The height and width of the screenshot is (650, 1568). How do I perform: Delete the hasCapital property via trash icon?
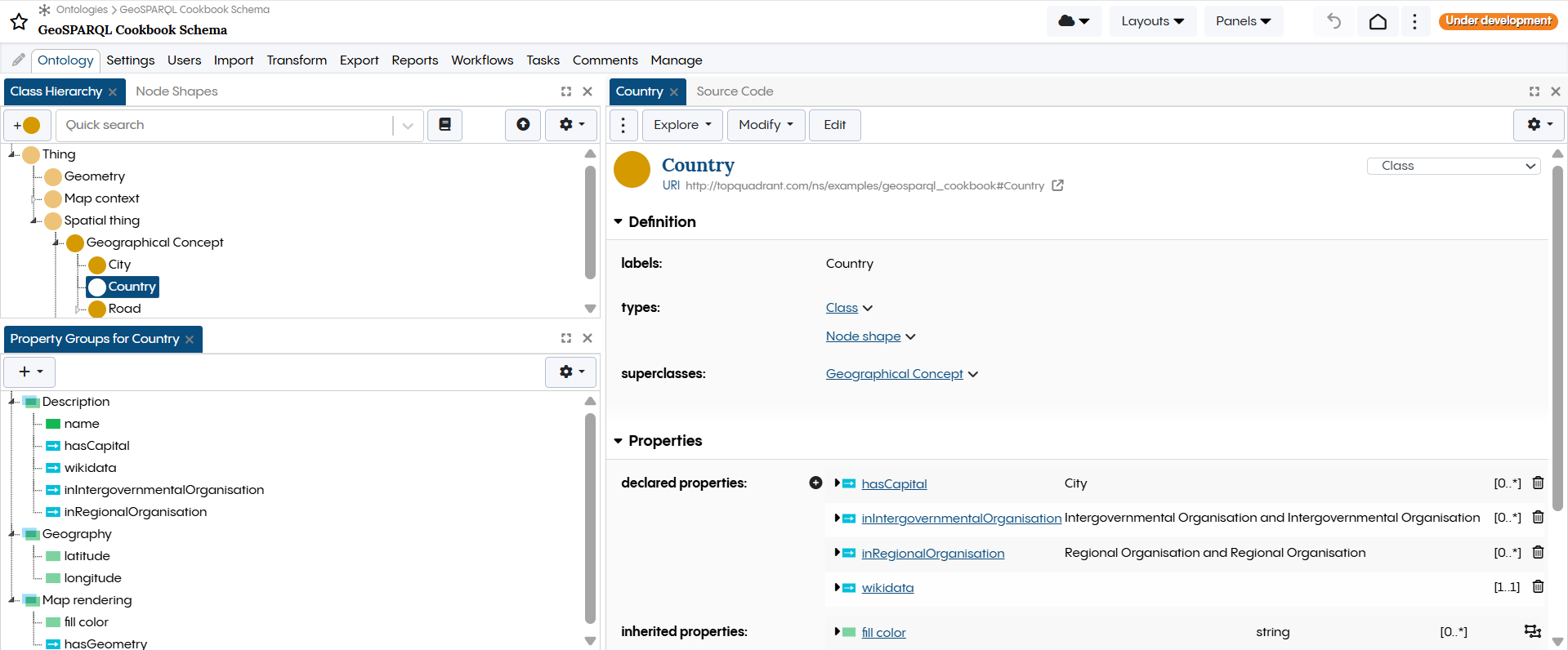pyautogui.click(x=1538, y=483)
